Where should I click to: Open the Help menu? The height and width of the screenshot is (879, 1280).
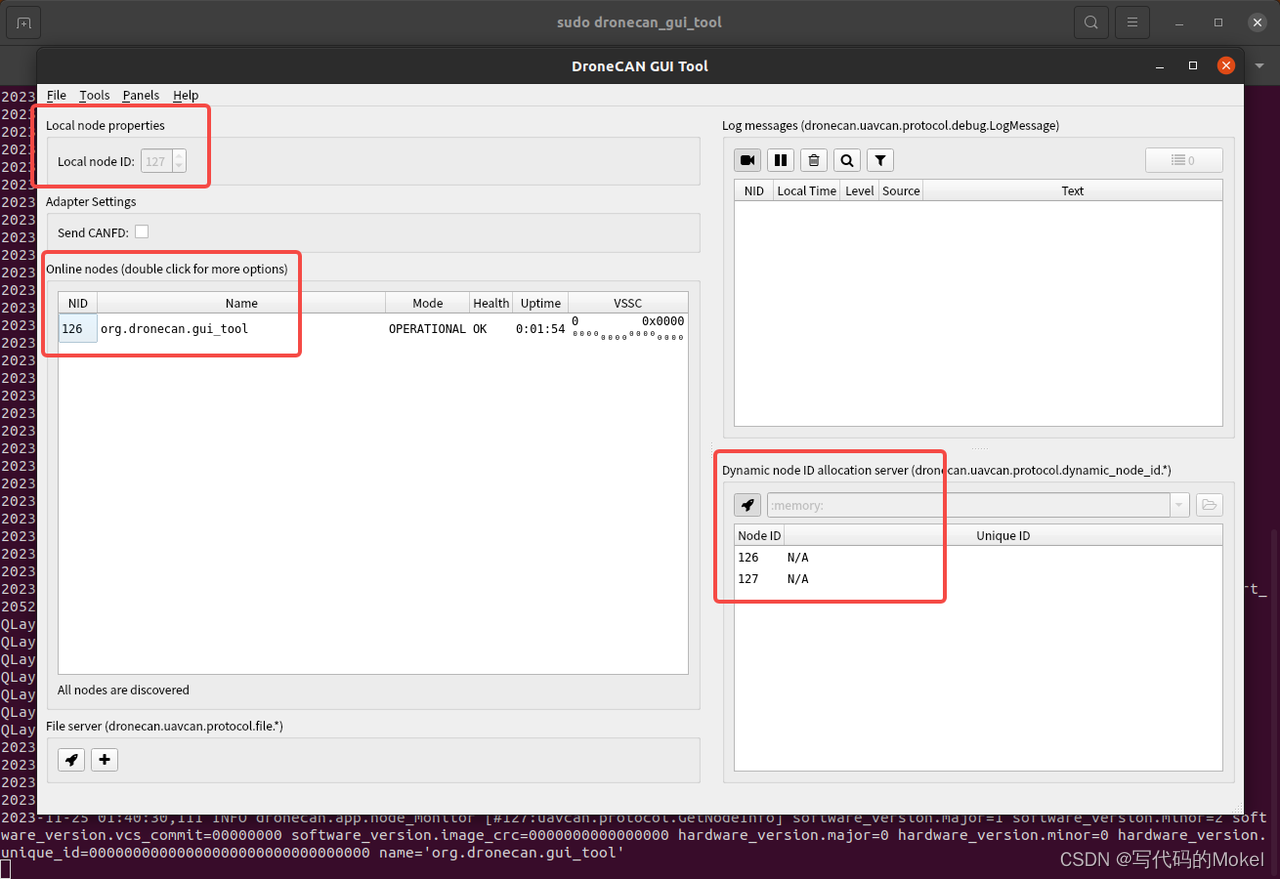[x=185, y=95]
